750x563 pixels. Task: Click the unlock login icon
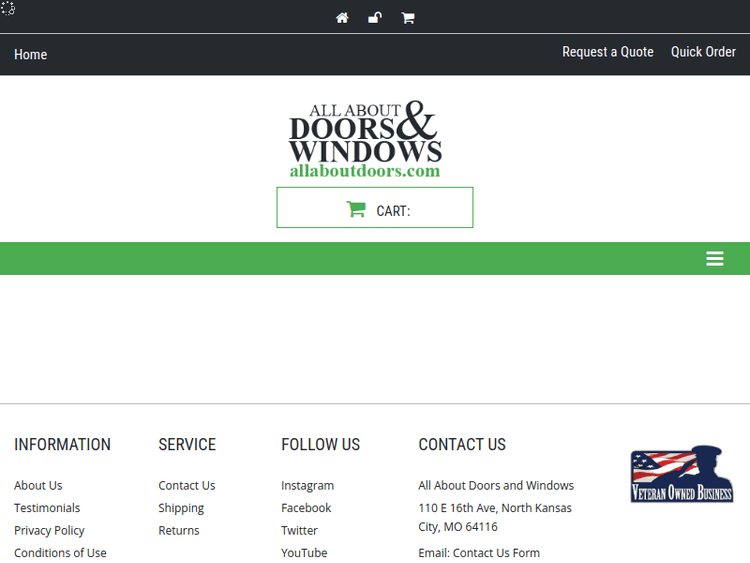coord(375,18)
